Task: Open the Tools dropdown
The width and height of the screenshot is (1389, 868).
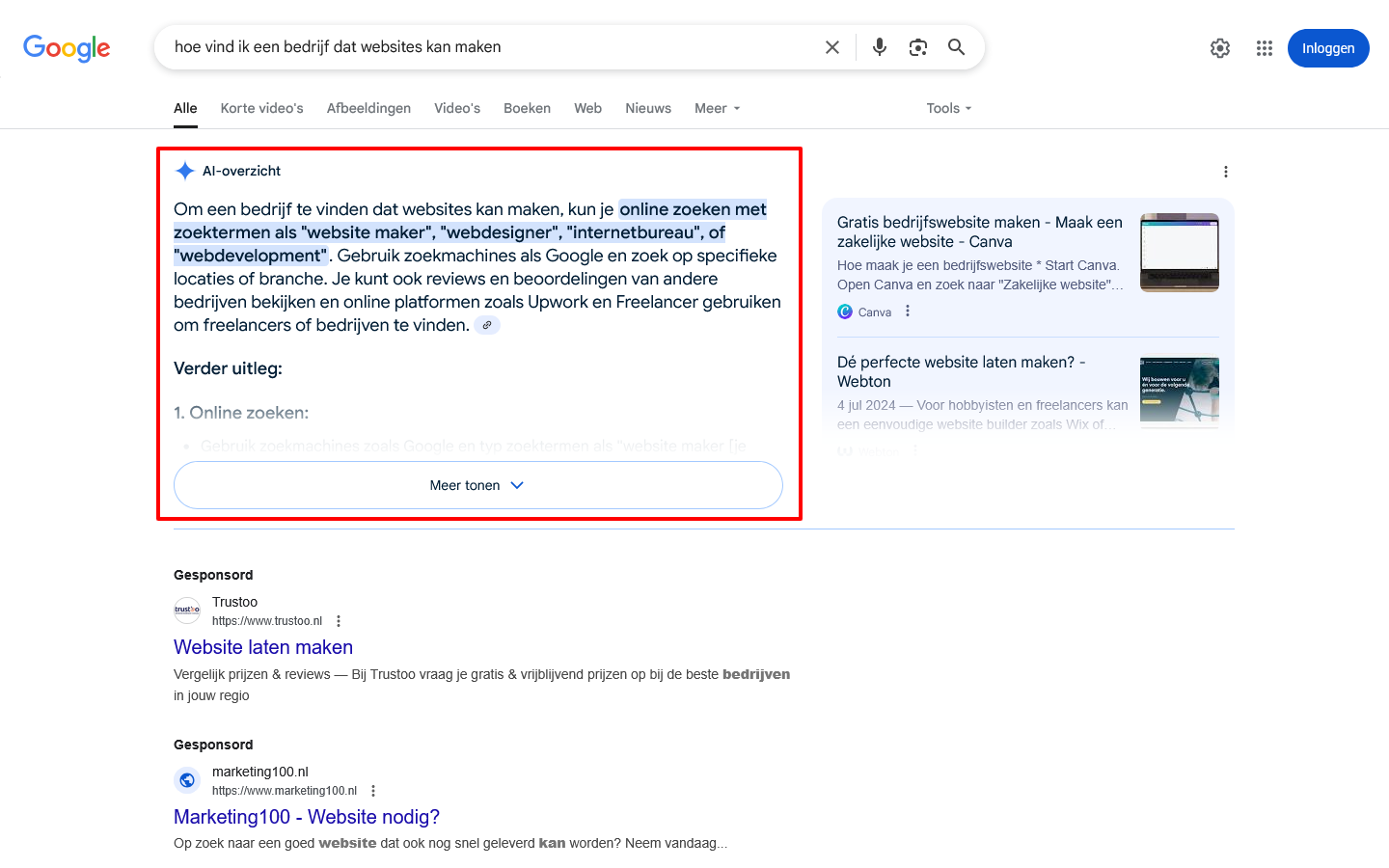Action: [949, 108]
